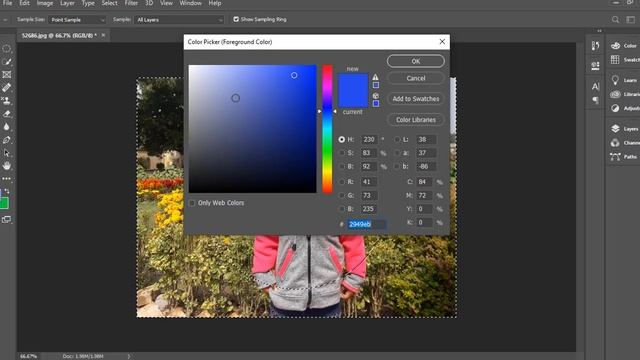Select the H hue radio button
This screenshot has width=640, height=360.
point(342,139)
